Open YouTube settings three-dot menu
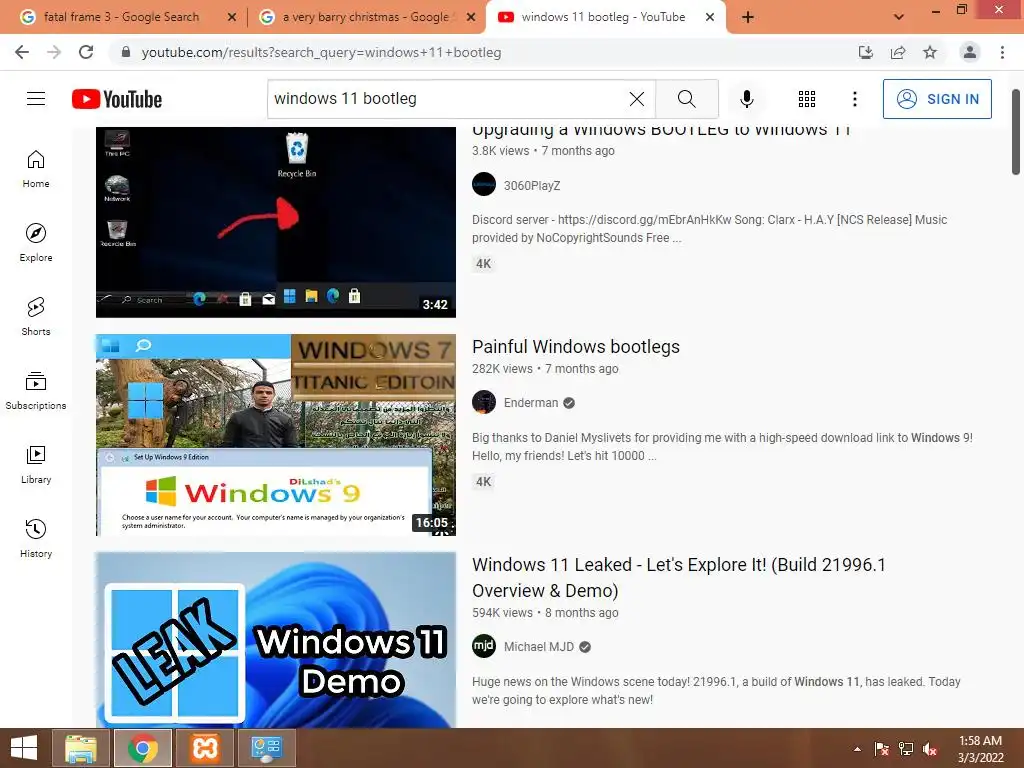The image size is (1024, 768). pyautogui.click(x=854, y=99)
